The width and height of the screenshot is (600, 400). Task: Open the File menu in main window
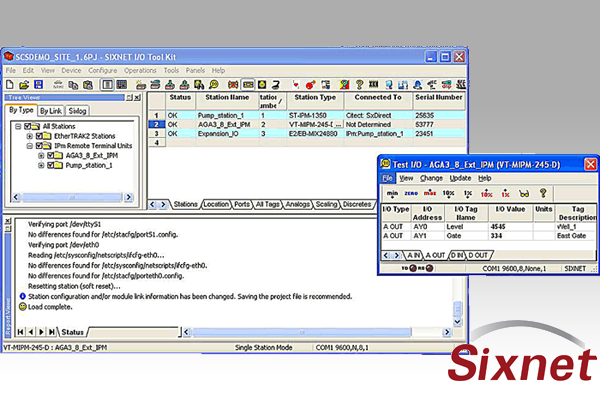pyautogui.click(x=11, y=70)
